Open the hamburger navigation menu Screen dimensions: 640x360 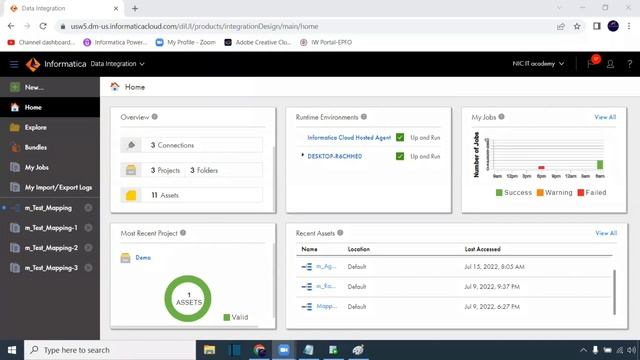(x=14, y=64)
